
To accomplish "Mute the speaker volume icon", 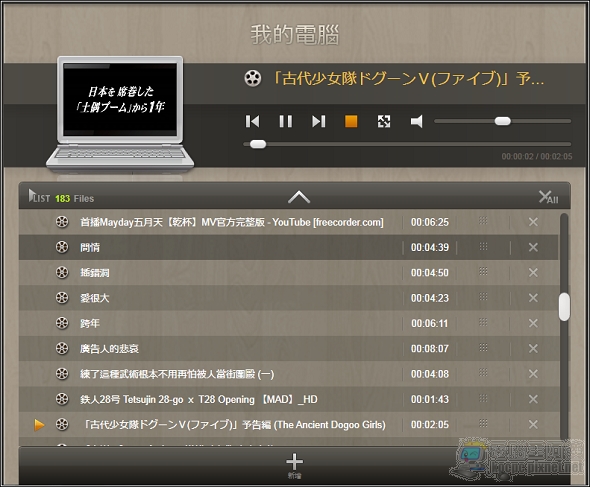I will [417, 121].
